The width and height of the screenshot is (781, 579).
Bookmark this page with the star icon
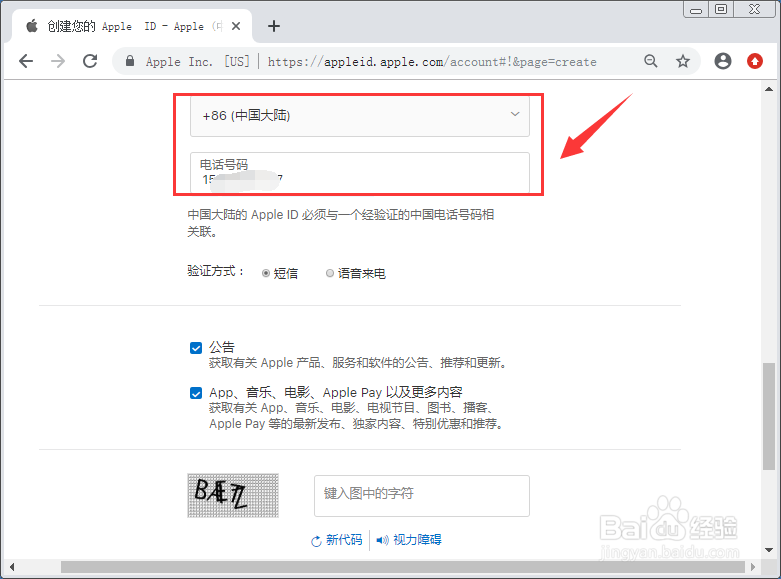coord(683,61)
